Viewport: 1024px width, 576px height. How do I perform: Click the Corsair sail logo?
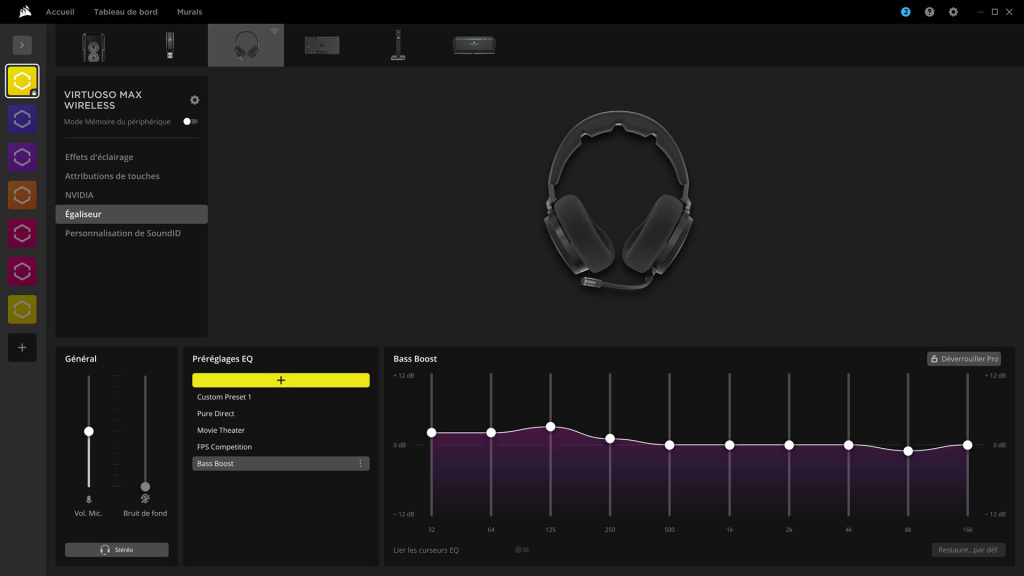coord(25,11)
